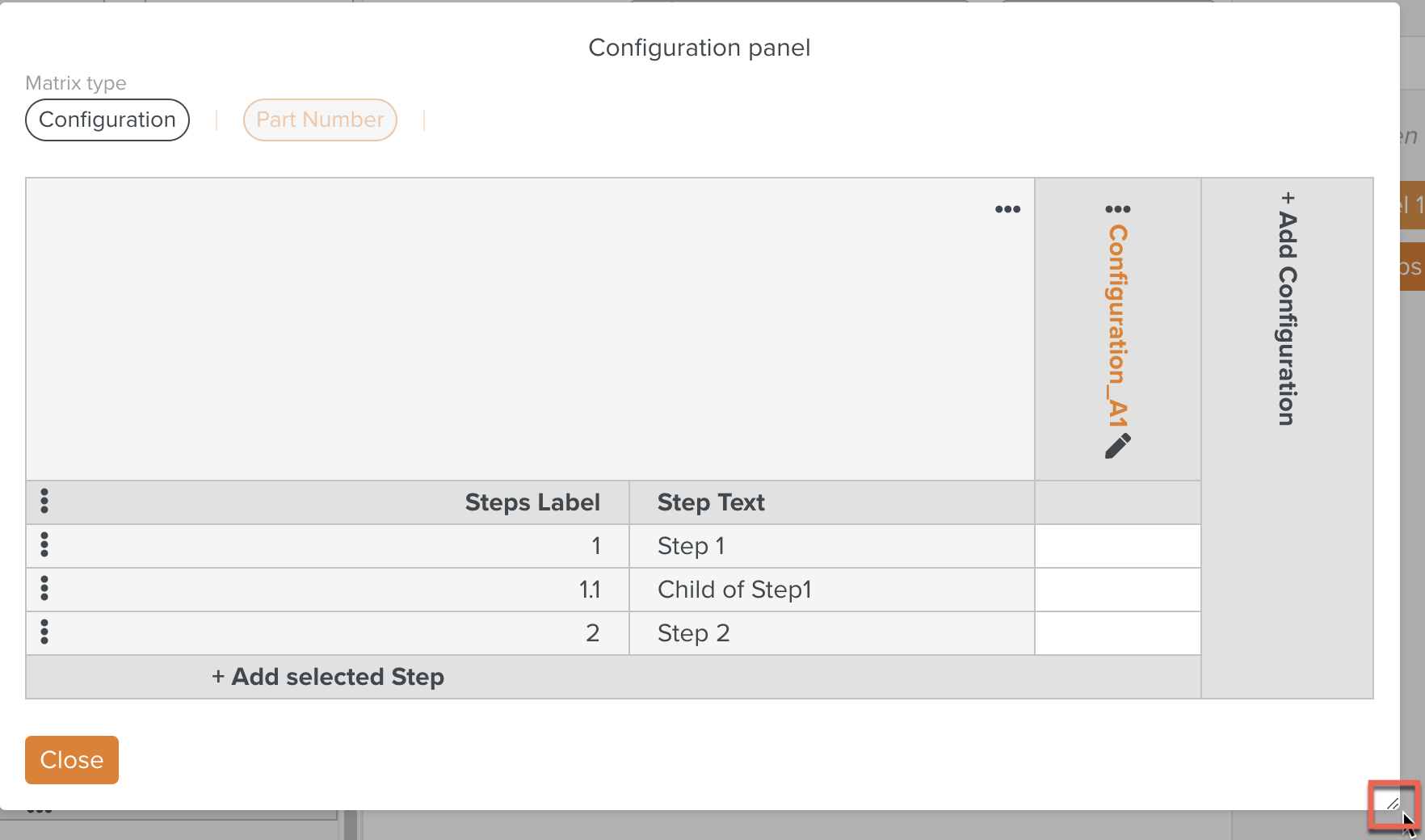Select the Step 2 text cell

click(x=832, y=633)
